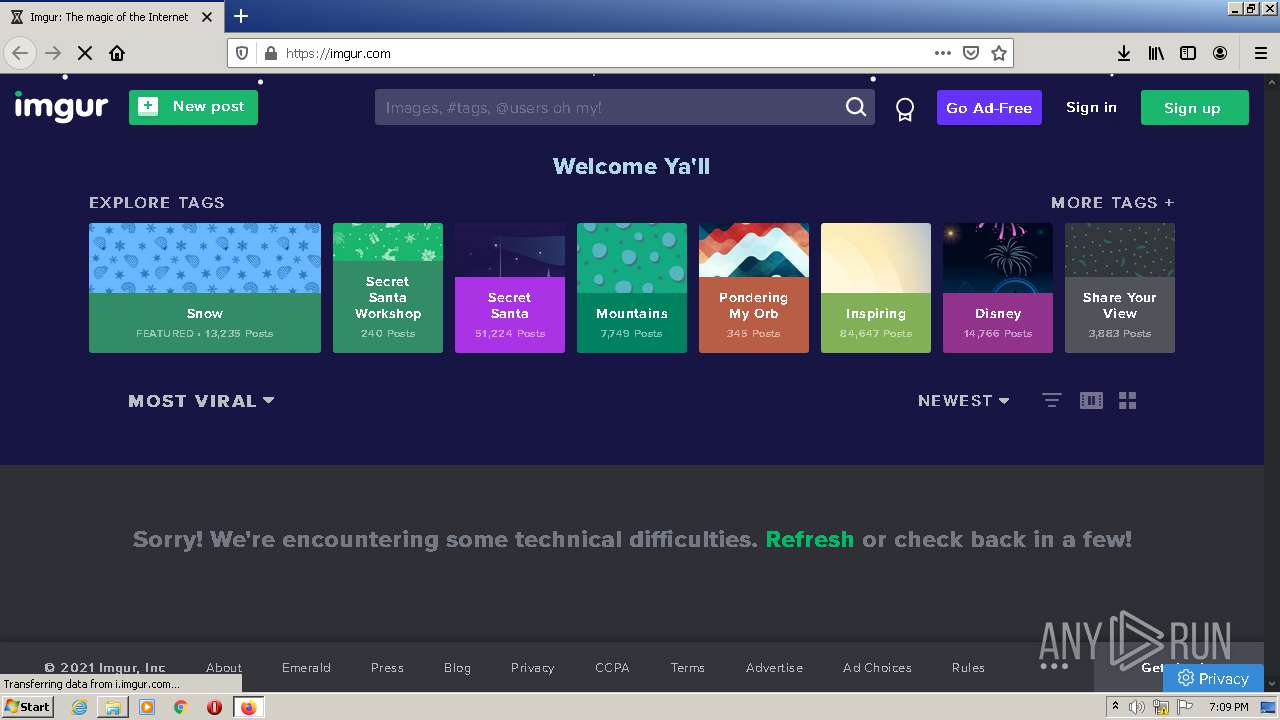Open Firefox hamburger menu

(1260, 53)
